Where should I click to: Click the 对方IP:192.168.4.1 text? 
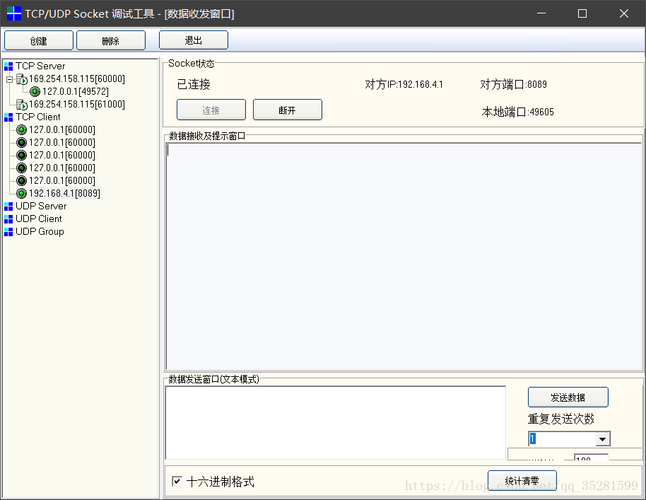[404, 84]
